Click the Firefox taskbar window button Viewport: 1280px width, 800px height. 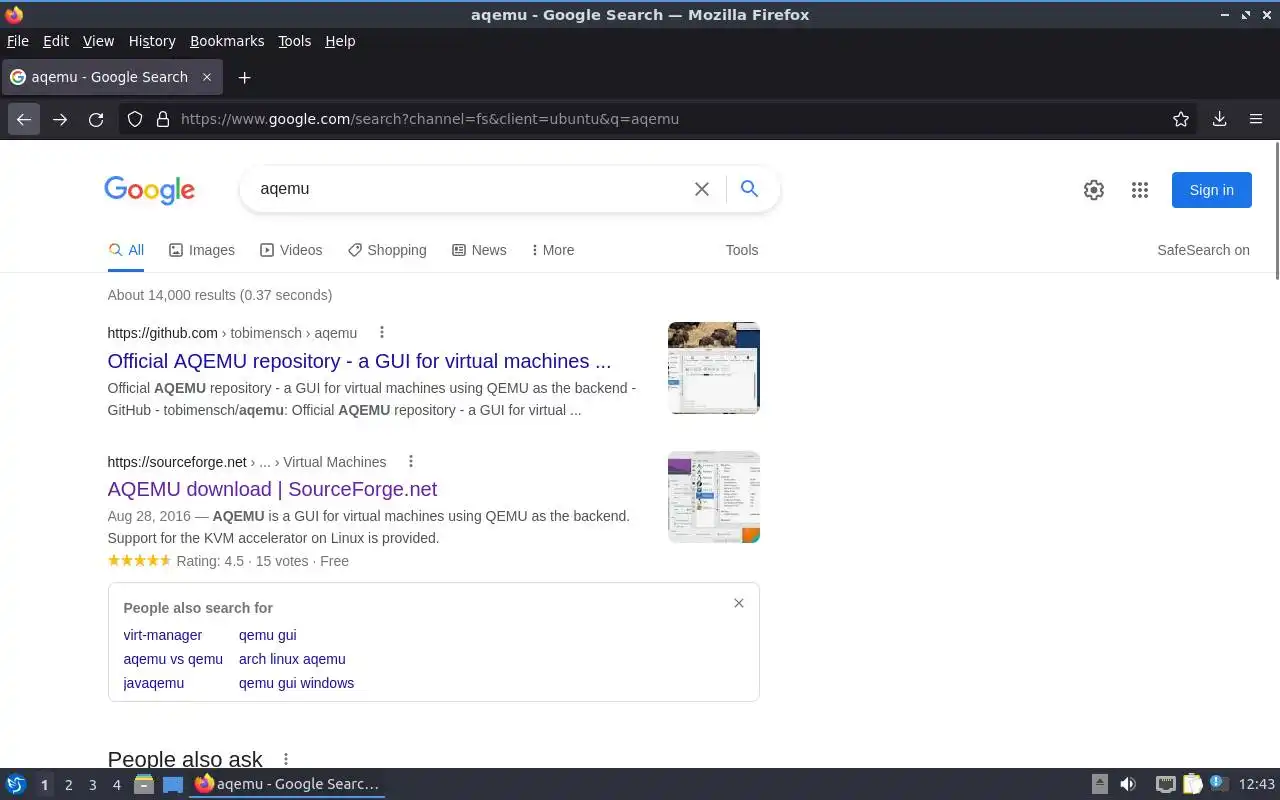(287, 785)
